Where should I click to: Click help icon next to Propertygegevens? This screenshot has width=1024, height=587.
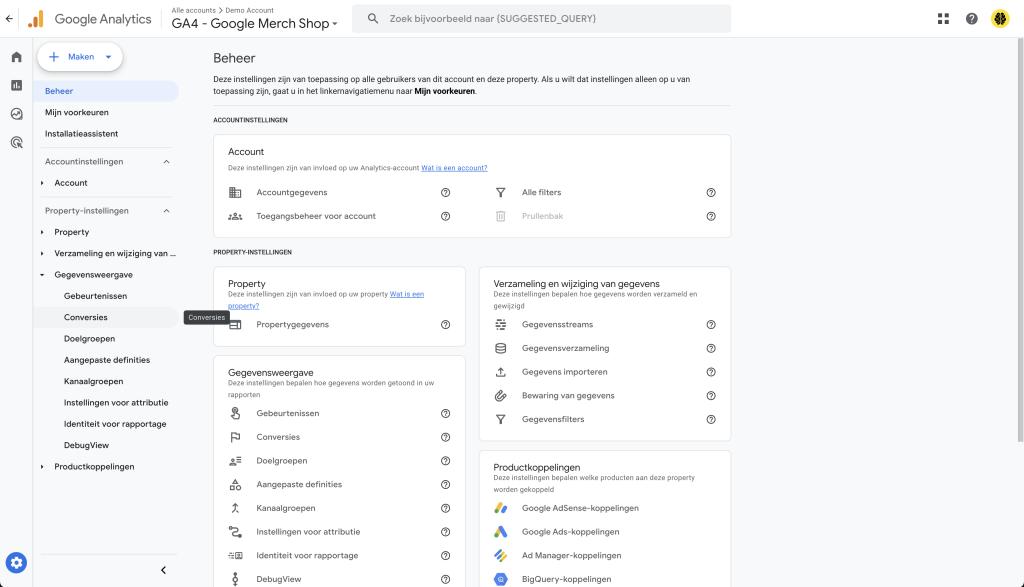coord(445,325)
